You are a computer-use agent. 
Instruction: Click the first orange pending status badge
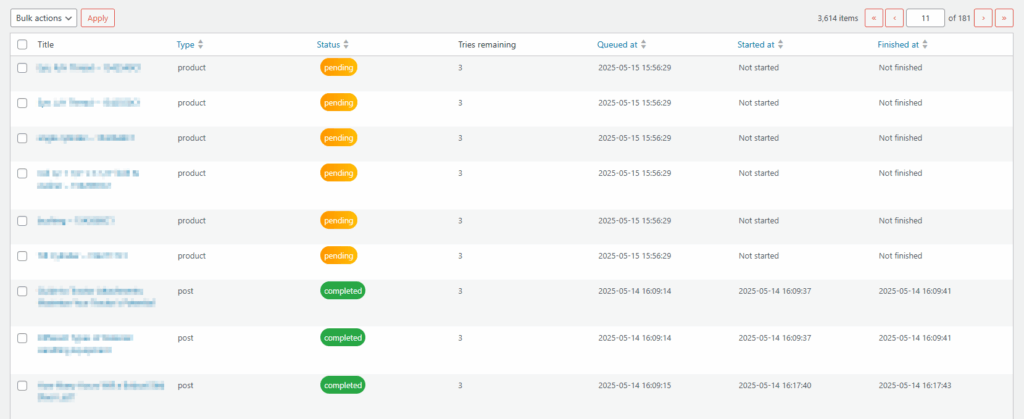[338, 68]
